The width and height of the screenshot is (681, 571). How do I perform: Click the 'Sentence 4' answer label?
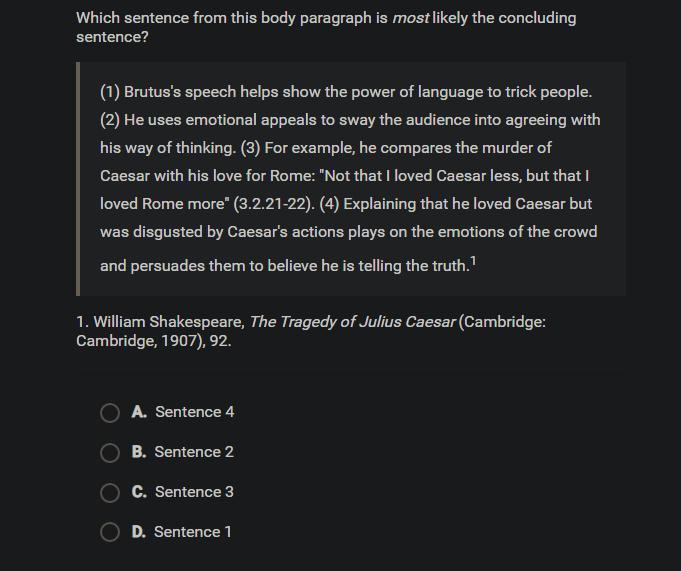point(195,412)
